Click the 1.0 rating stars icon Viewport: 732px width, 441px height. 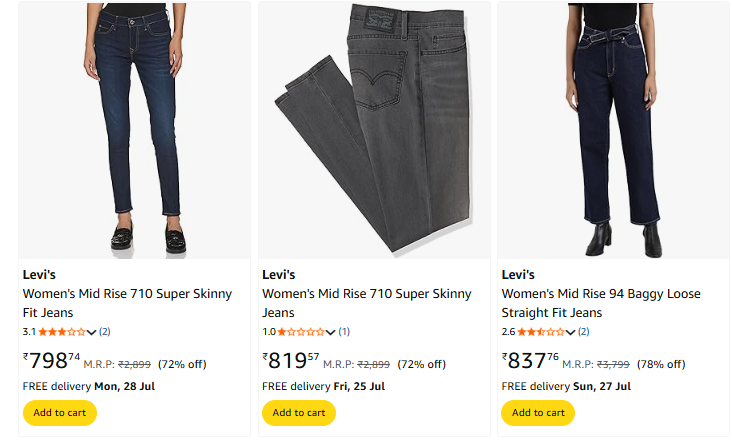[301, 332]
